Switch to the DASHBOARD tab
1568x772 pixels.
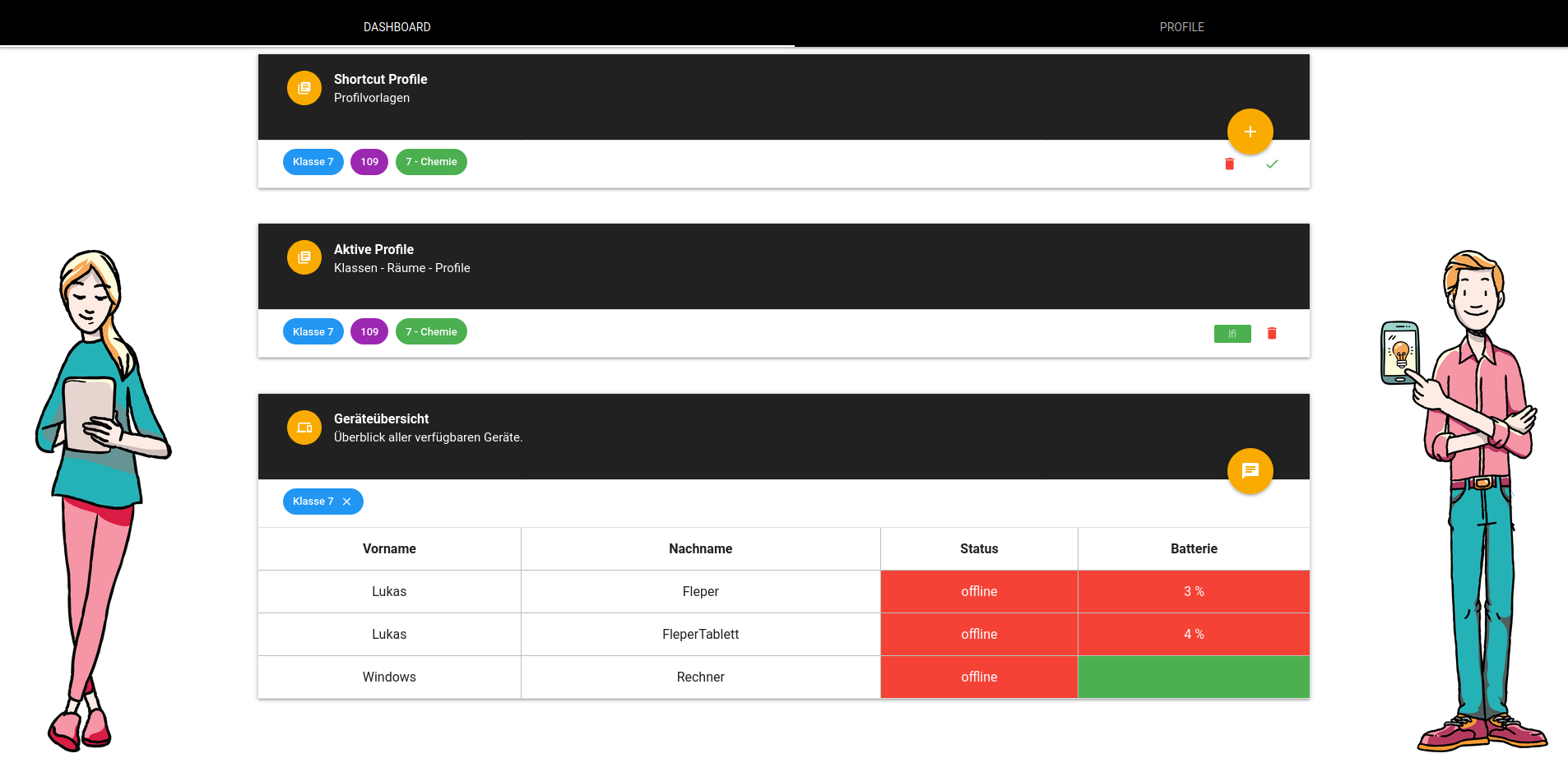point(397,26)
